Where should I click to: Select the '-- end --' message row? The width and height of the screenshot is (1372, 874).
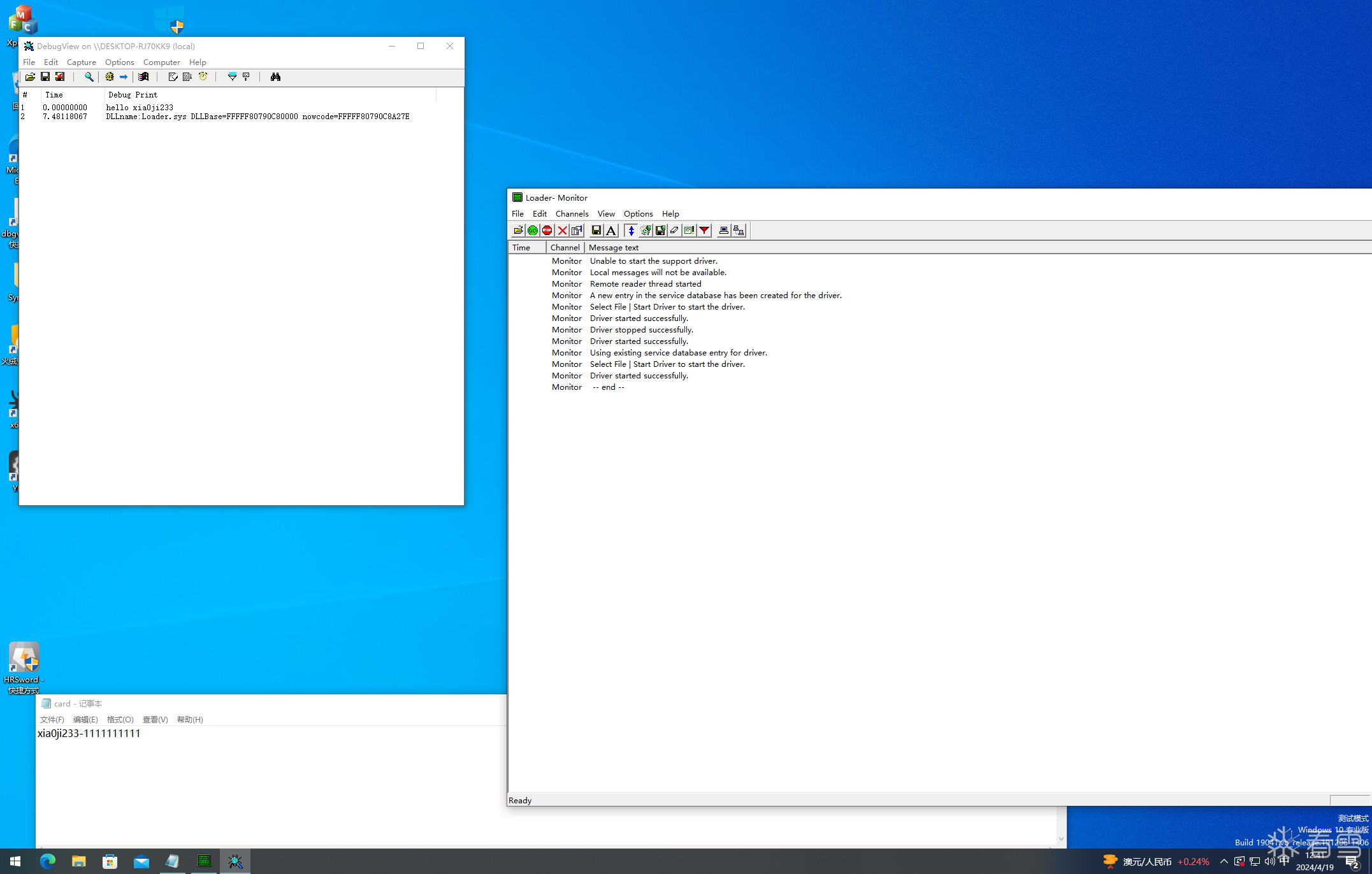[609, 387]
